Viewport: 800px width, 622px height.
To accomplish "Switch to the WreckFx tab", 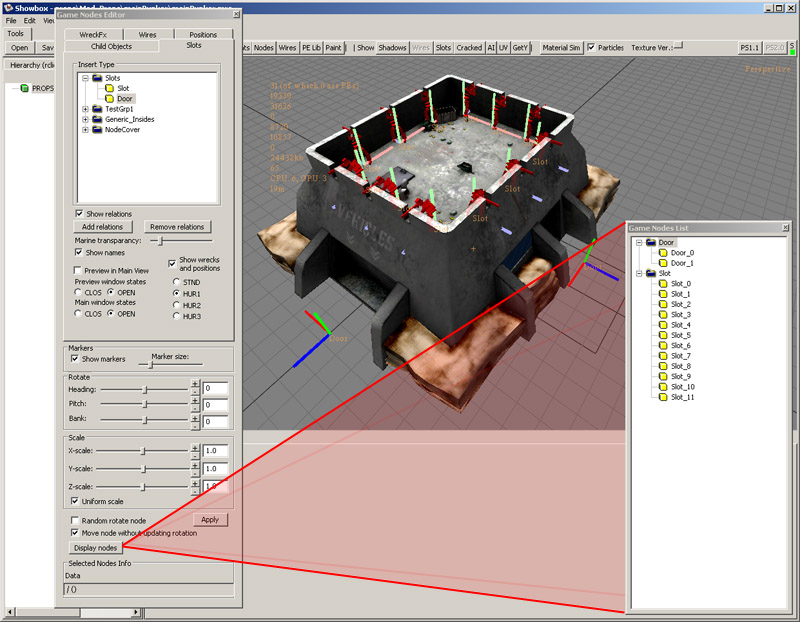I will 93,35.
